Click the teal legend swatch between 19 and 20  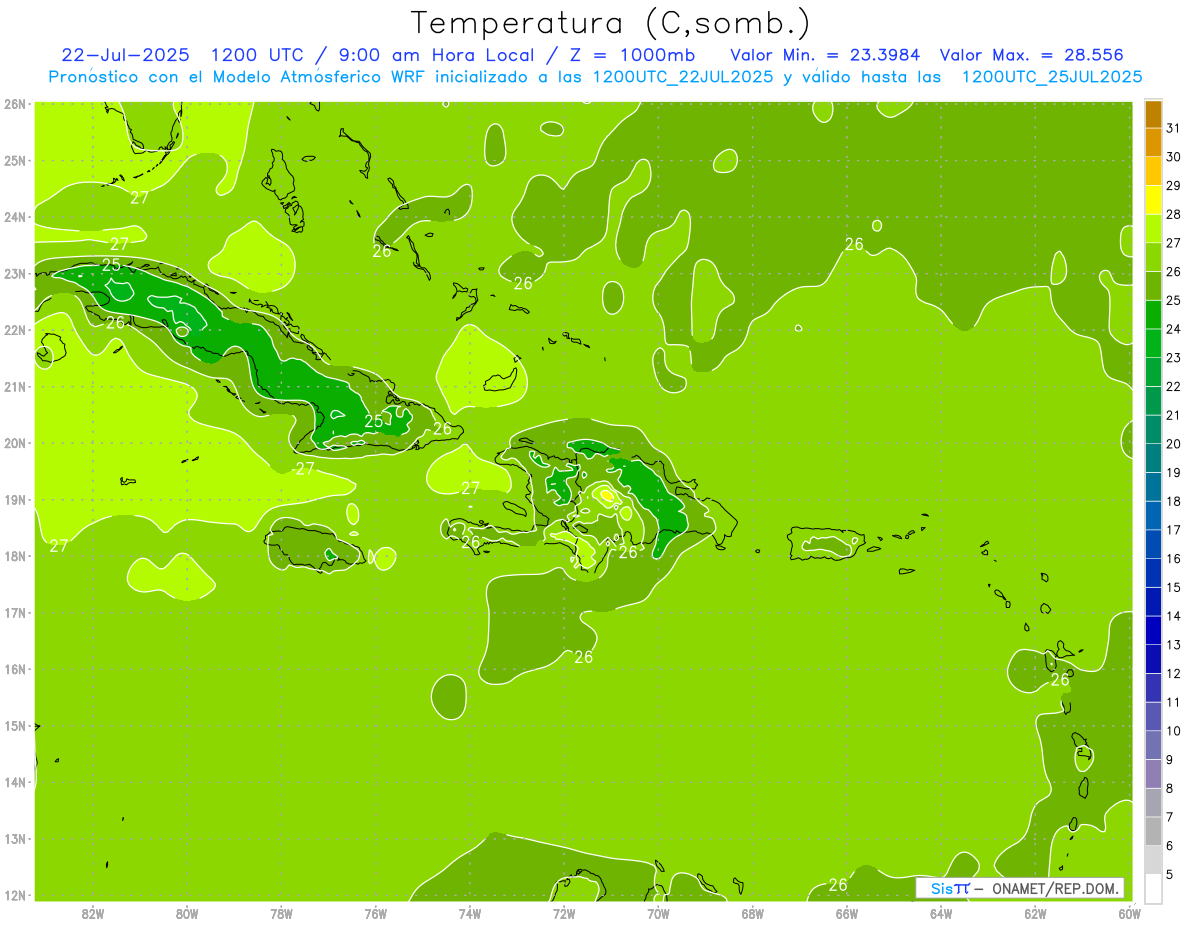(x=1153, y=457)
